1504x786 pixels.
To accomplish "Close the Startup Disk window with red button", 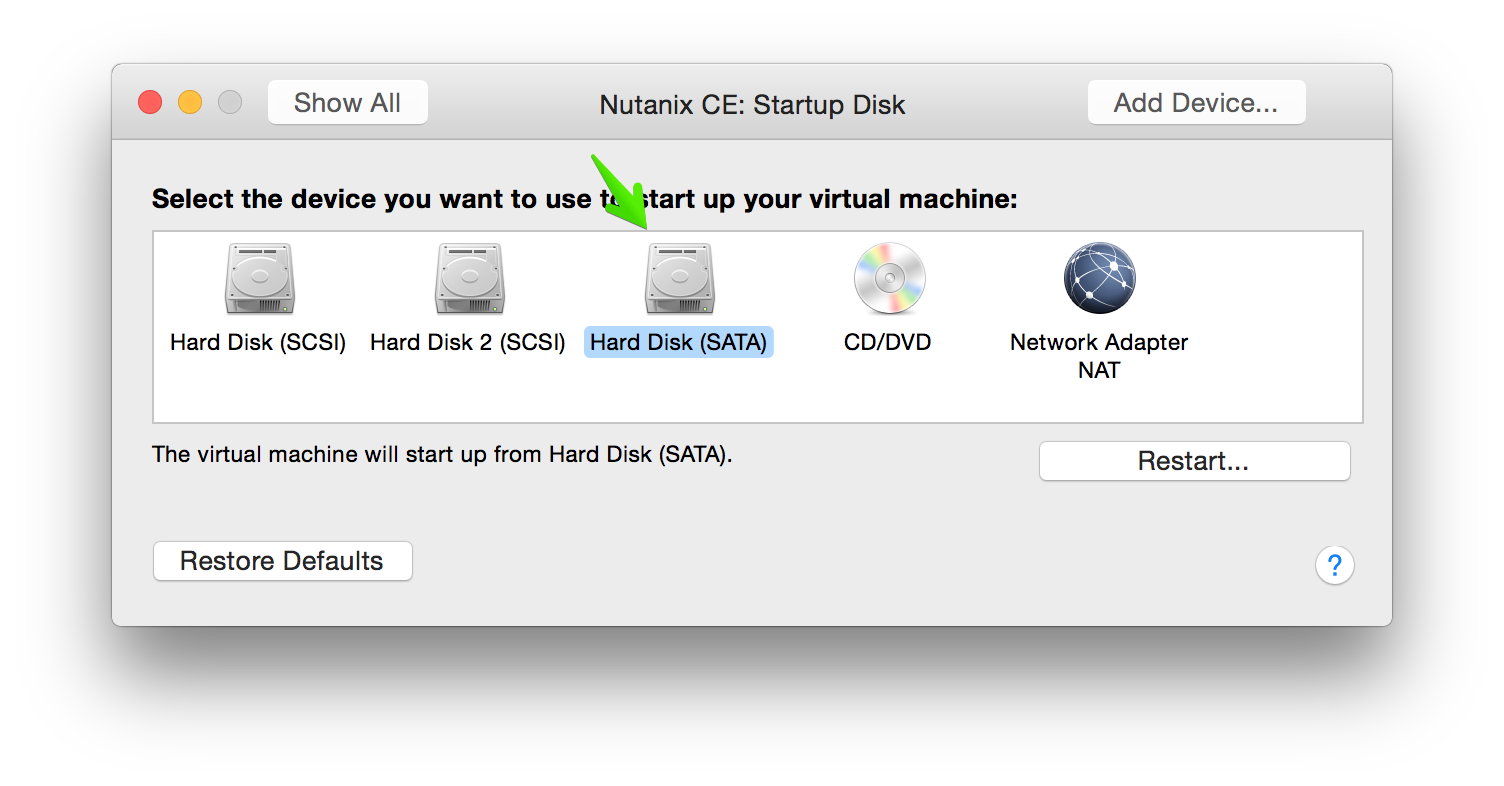I will tap(150, 102).
